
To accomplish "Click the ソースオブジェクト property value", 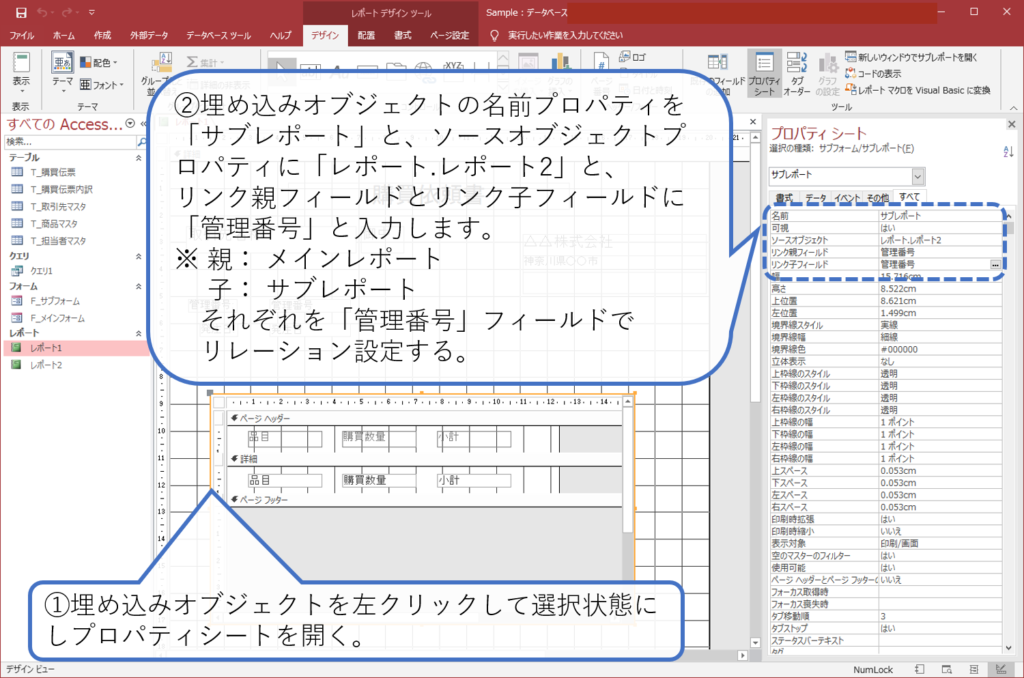I will [940, 240].
